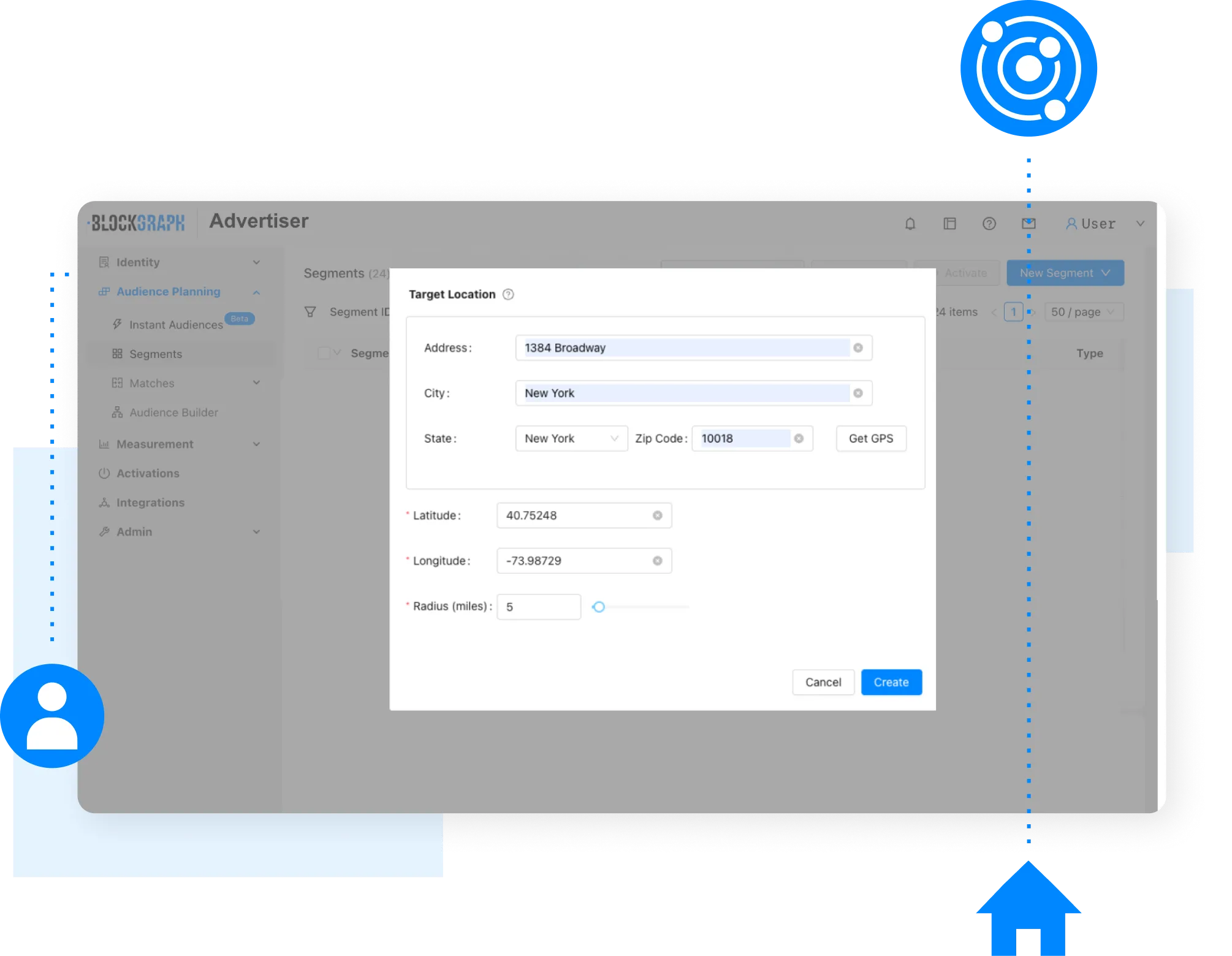The height and width of the screenshot is (956, 1232).
Task: Clear the Zip Code field icon
Action: (x=799, y=438)
